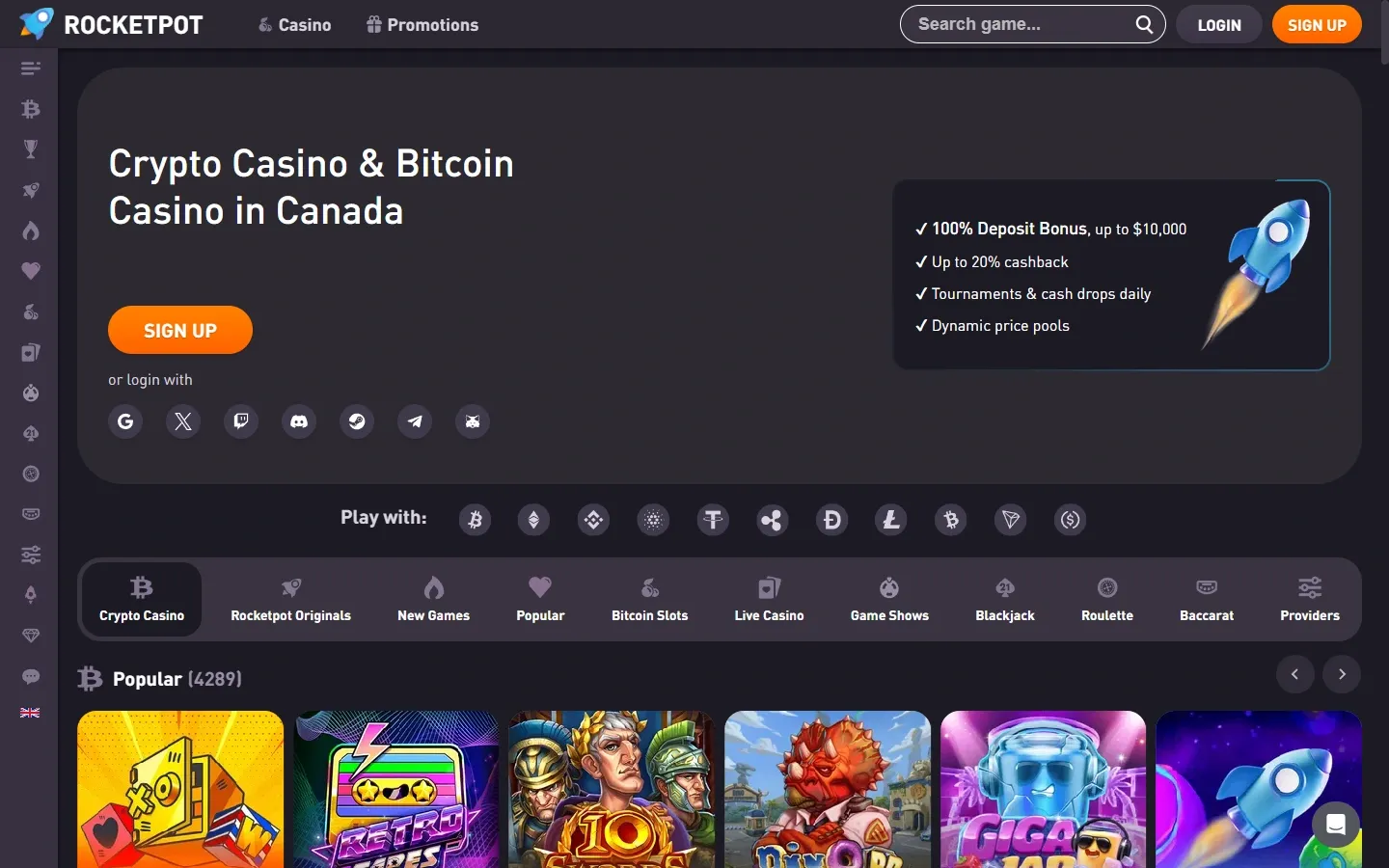Open Retro Tapes game thumbnail

coord(396,790)
